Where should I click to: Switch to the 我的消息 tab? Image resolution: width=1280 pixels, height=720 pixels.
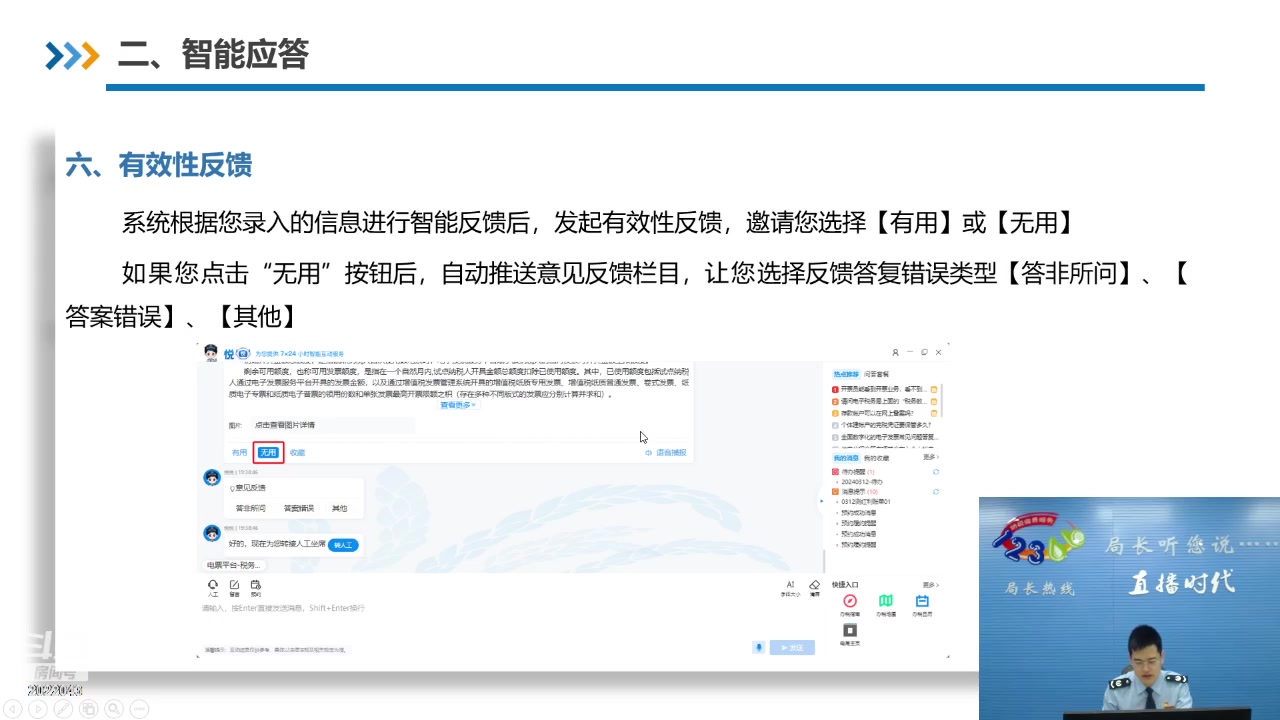coord(846,457)
